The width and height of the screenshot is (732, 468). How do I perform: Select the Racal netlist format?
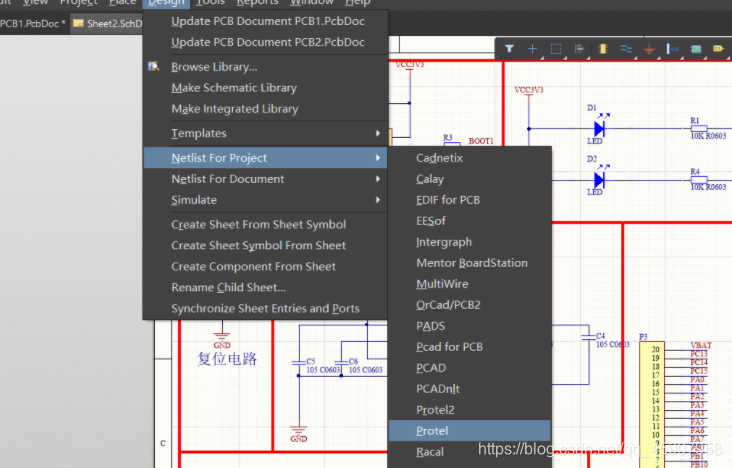(470, 452)
